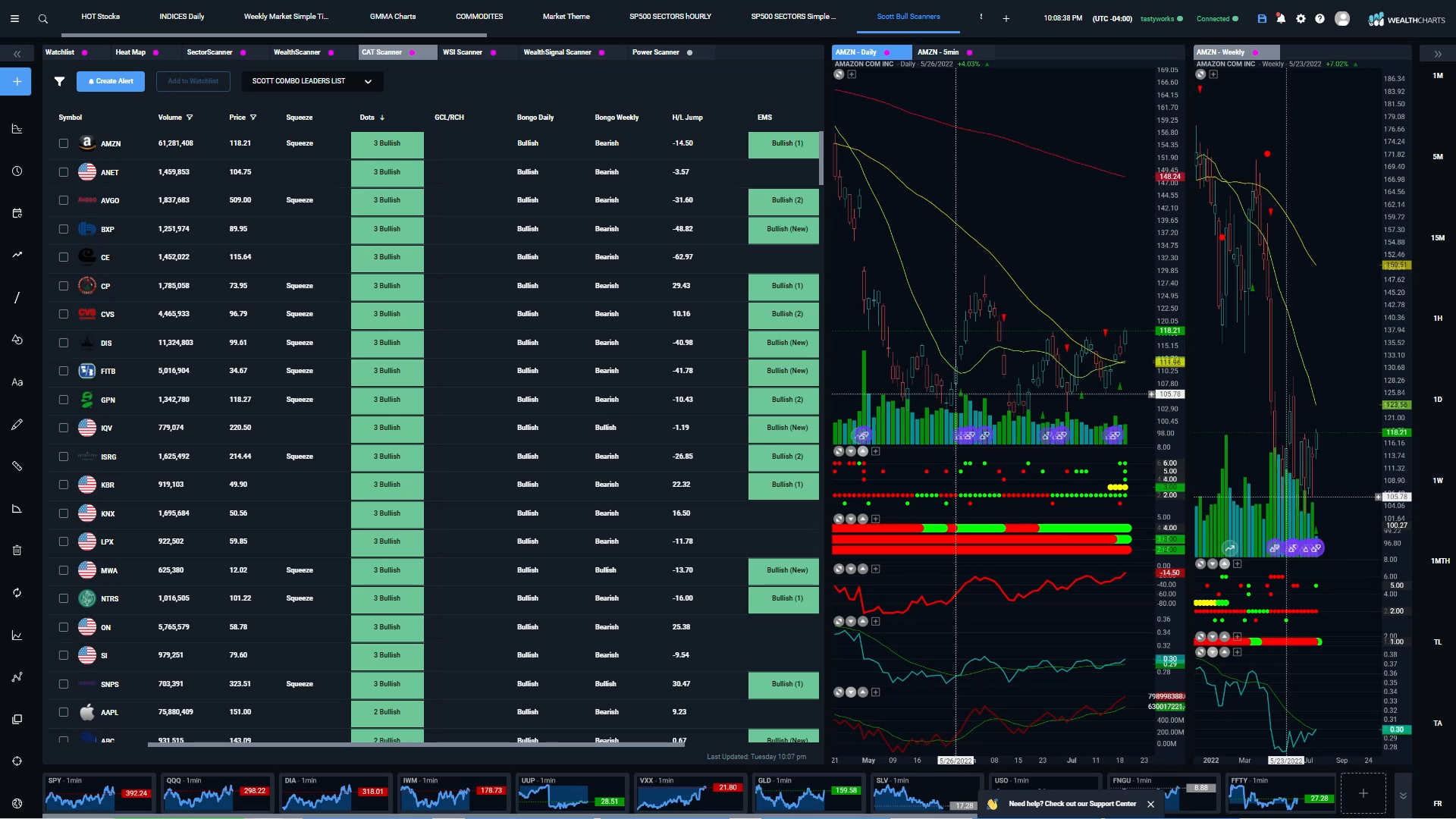Switch to HOT Stocks workspace tab
The width and height of the screenshot is (1456, 819).
click(101, 17)
